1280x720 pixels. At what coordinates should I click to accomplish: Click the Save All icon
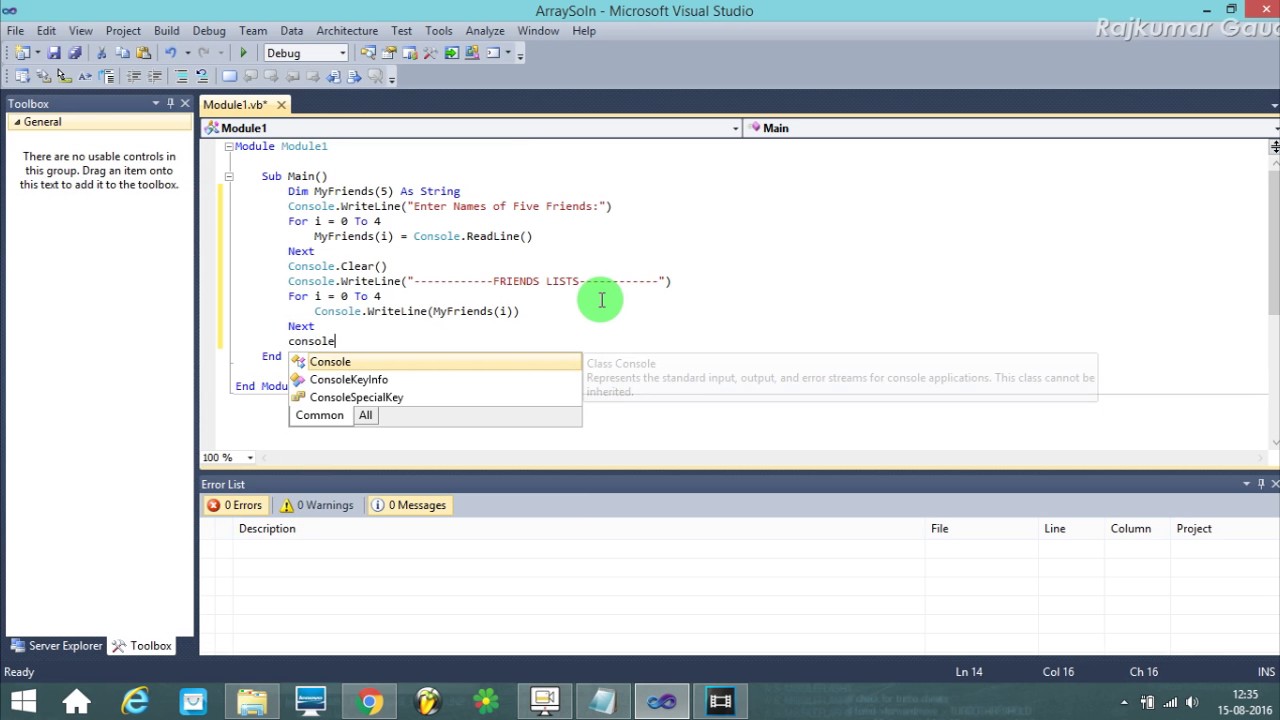pos(75,53)
